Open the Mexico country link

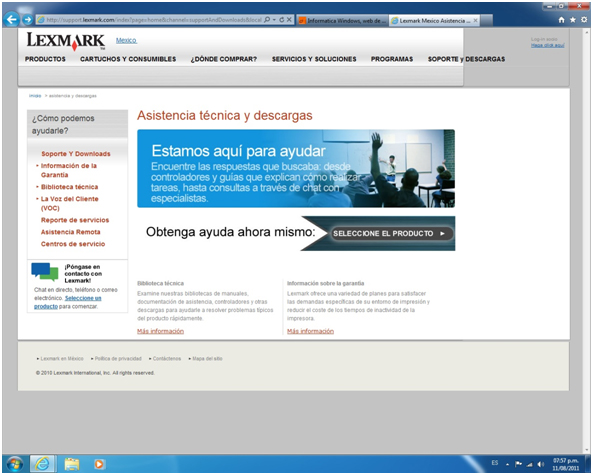coord(126,40)
